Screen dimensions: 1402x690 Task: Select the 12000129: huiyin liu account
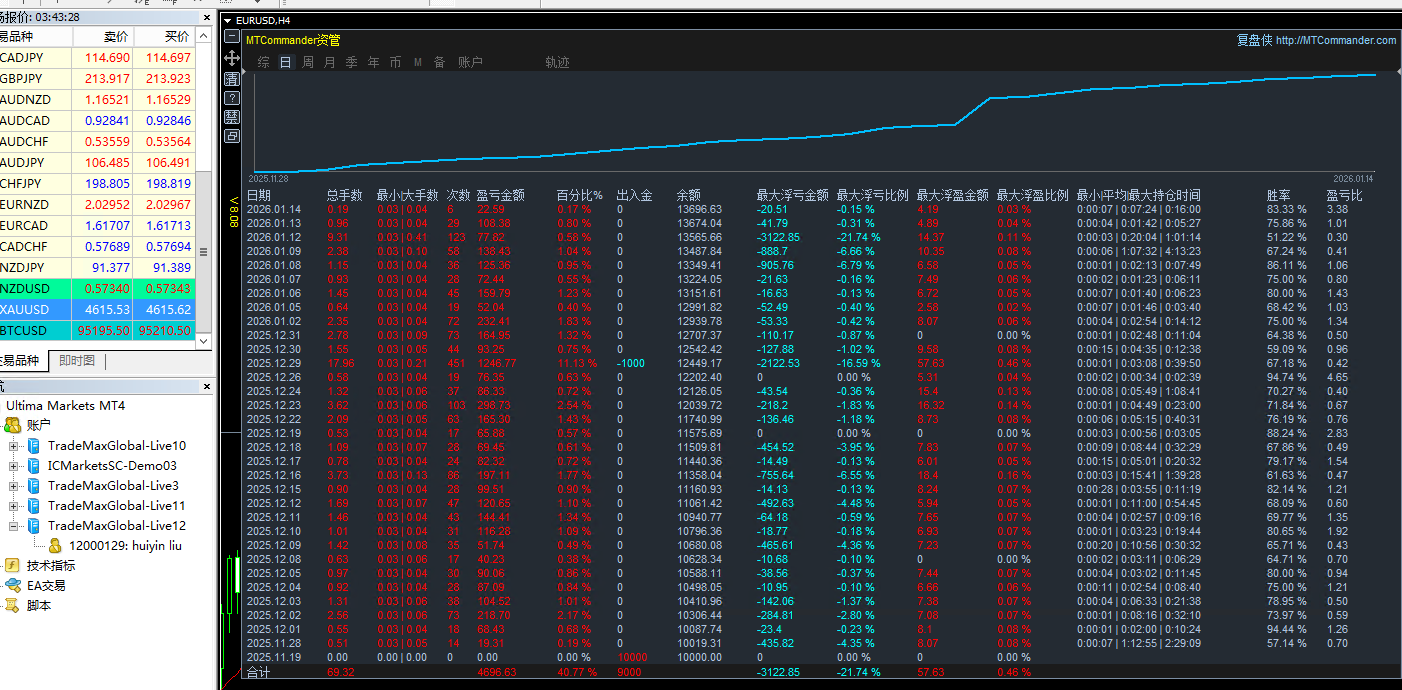tap(125, 545)
